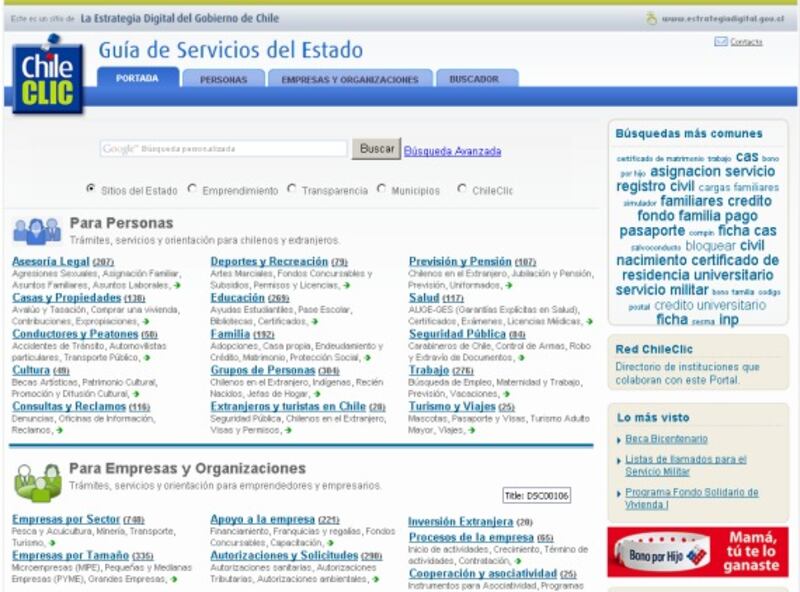
Task: Open the Personas tab
Action: [223, 79]
